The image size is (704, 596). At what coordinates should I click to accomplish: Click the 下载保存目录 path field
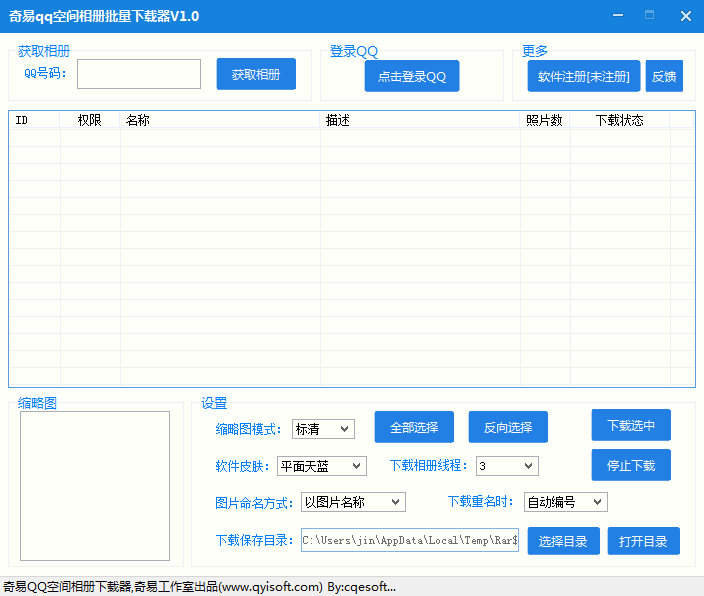(x=410, y=540)
